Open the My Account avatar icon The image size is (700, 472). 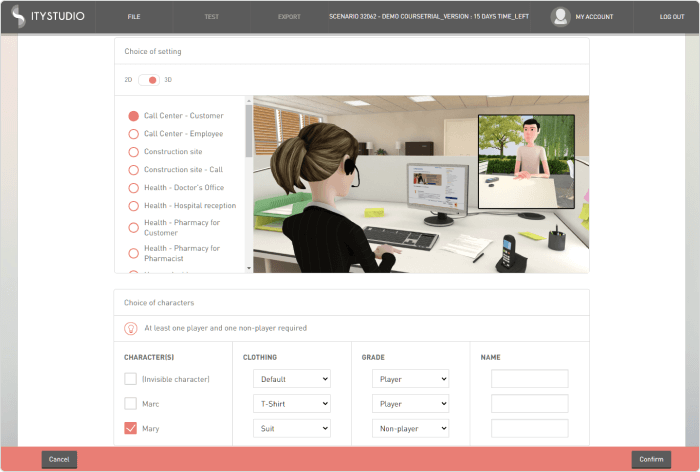click(560, 17)
